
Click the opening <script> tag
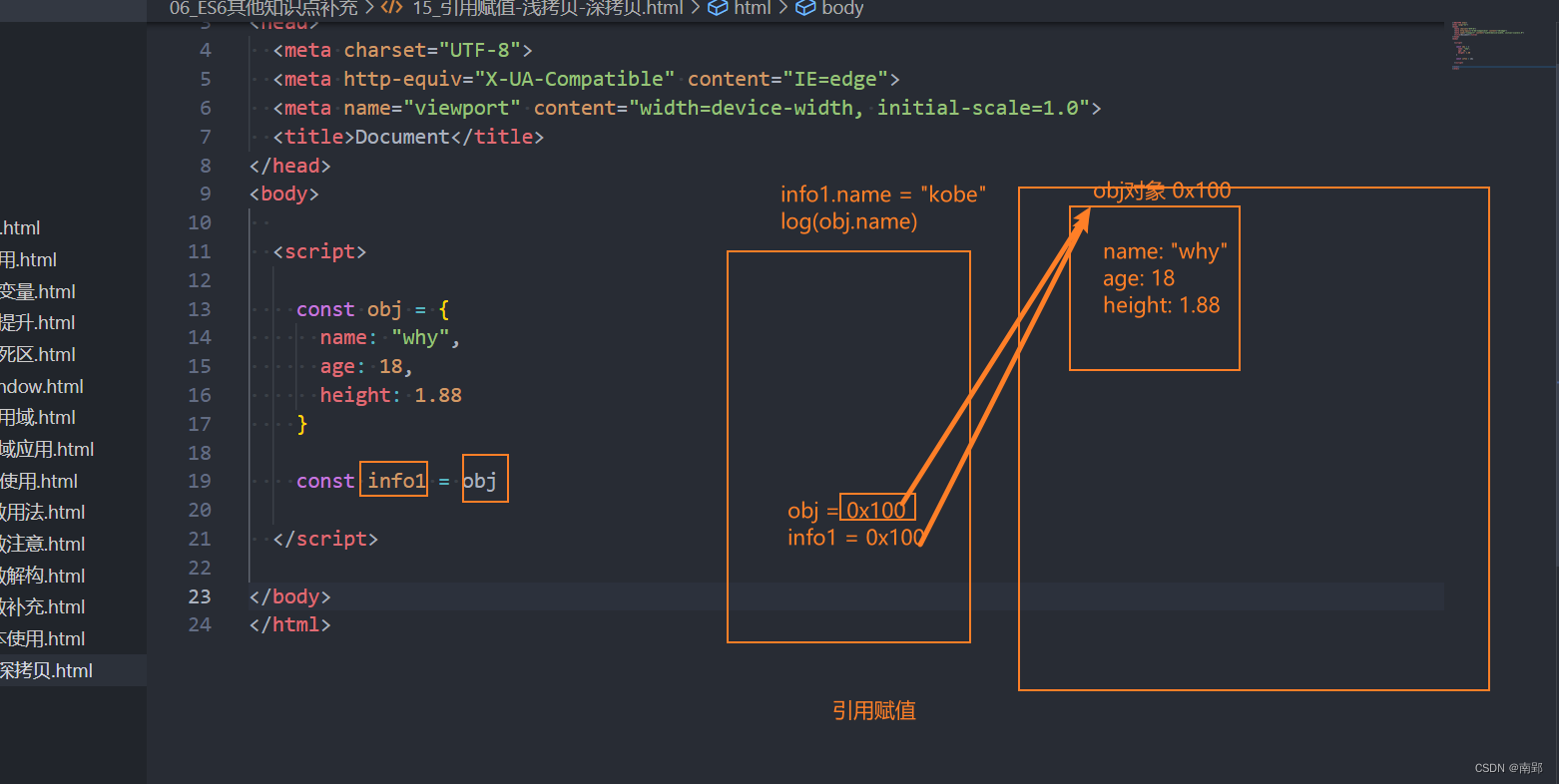click(319, 251)
